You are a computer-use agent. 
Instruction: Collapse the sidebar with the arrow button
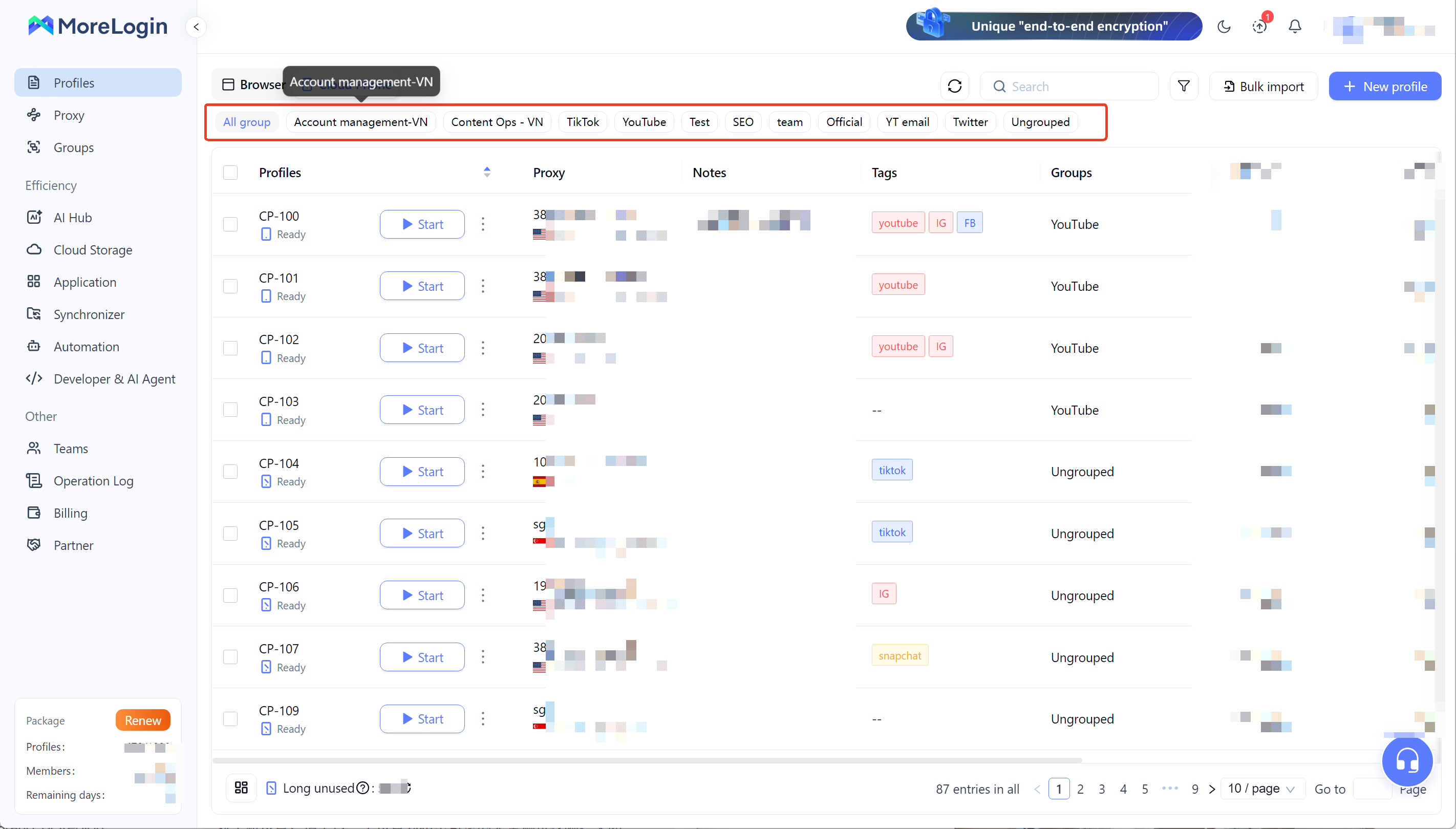196,27
